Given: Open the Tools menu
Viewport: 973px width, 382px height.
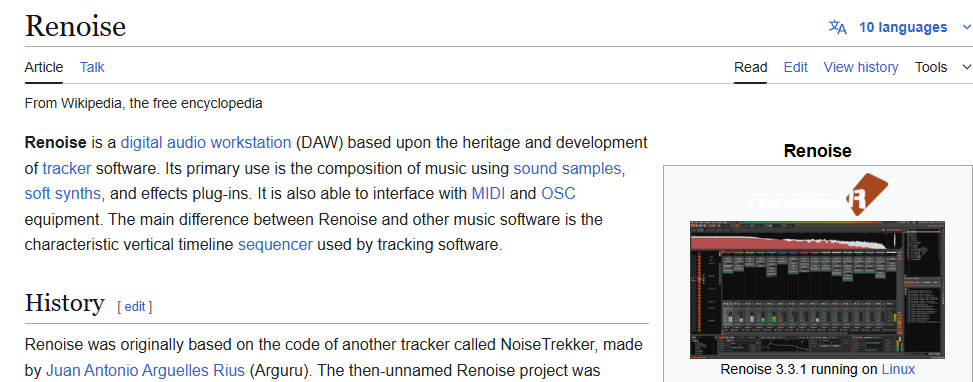Looking at the screenshot, I should pos(931,67).
